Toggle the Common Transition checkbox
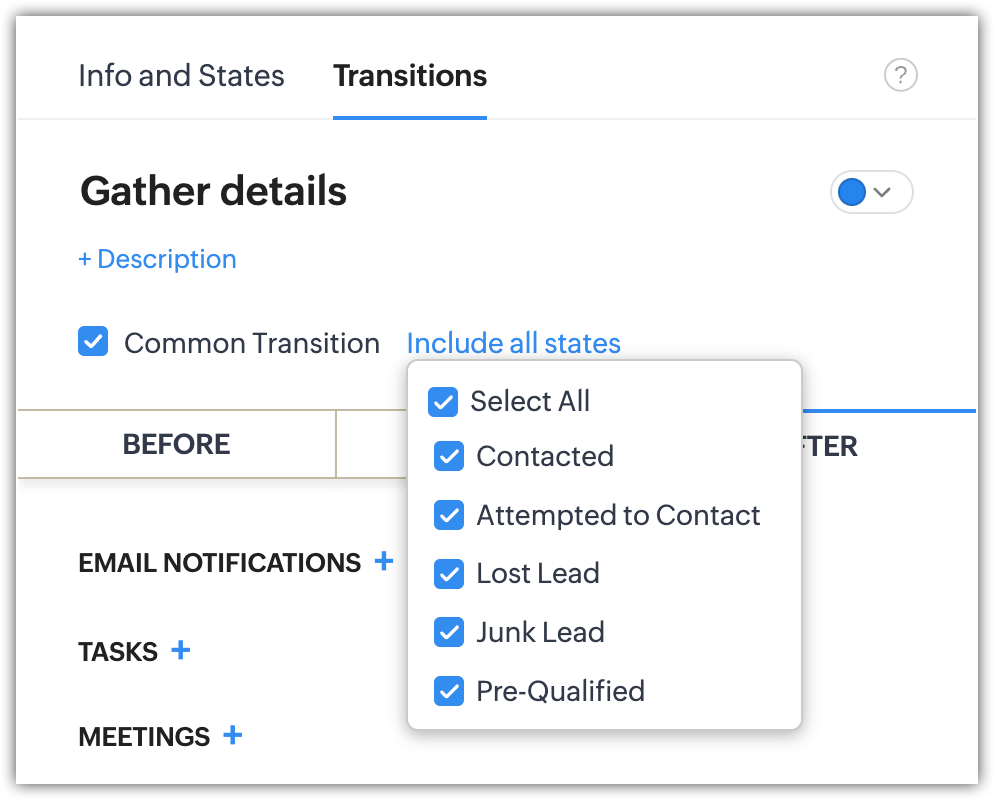The width and height of the screenshot is (994, 800). [93, 342]
